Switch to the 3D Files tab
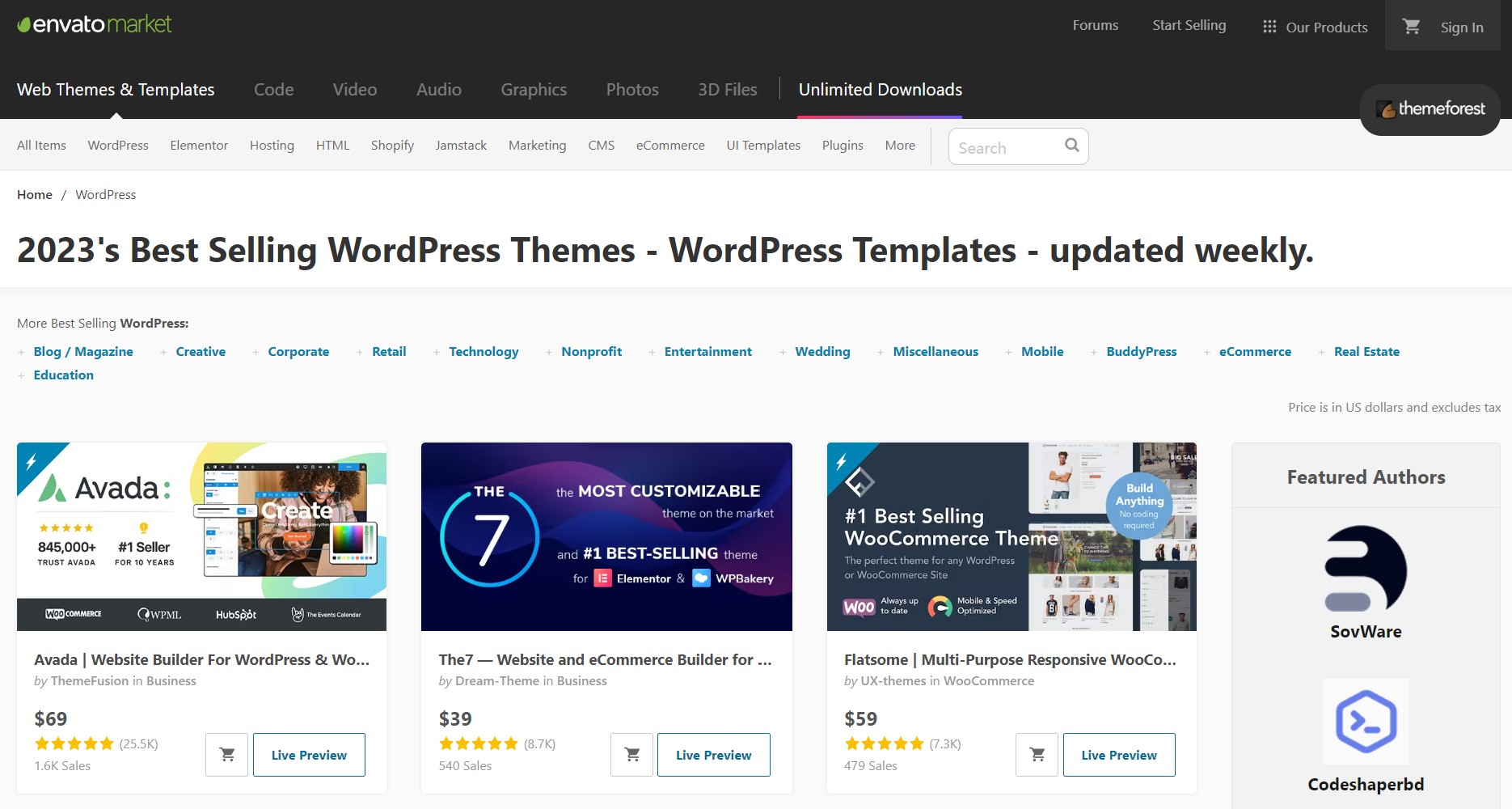 click(x=728, y=90)
